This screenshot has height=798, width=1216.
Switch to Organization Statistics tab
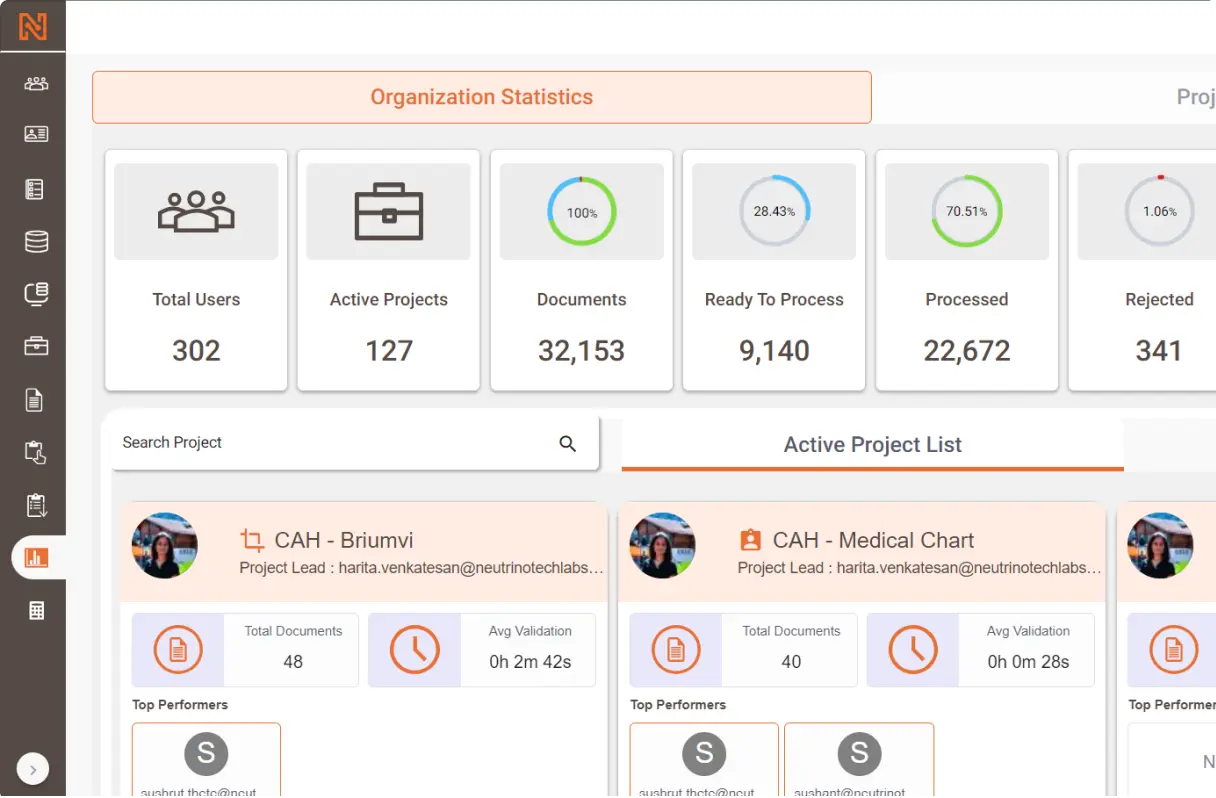pyautogui.click(x=482, y=97)
